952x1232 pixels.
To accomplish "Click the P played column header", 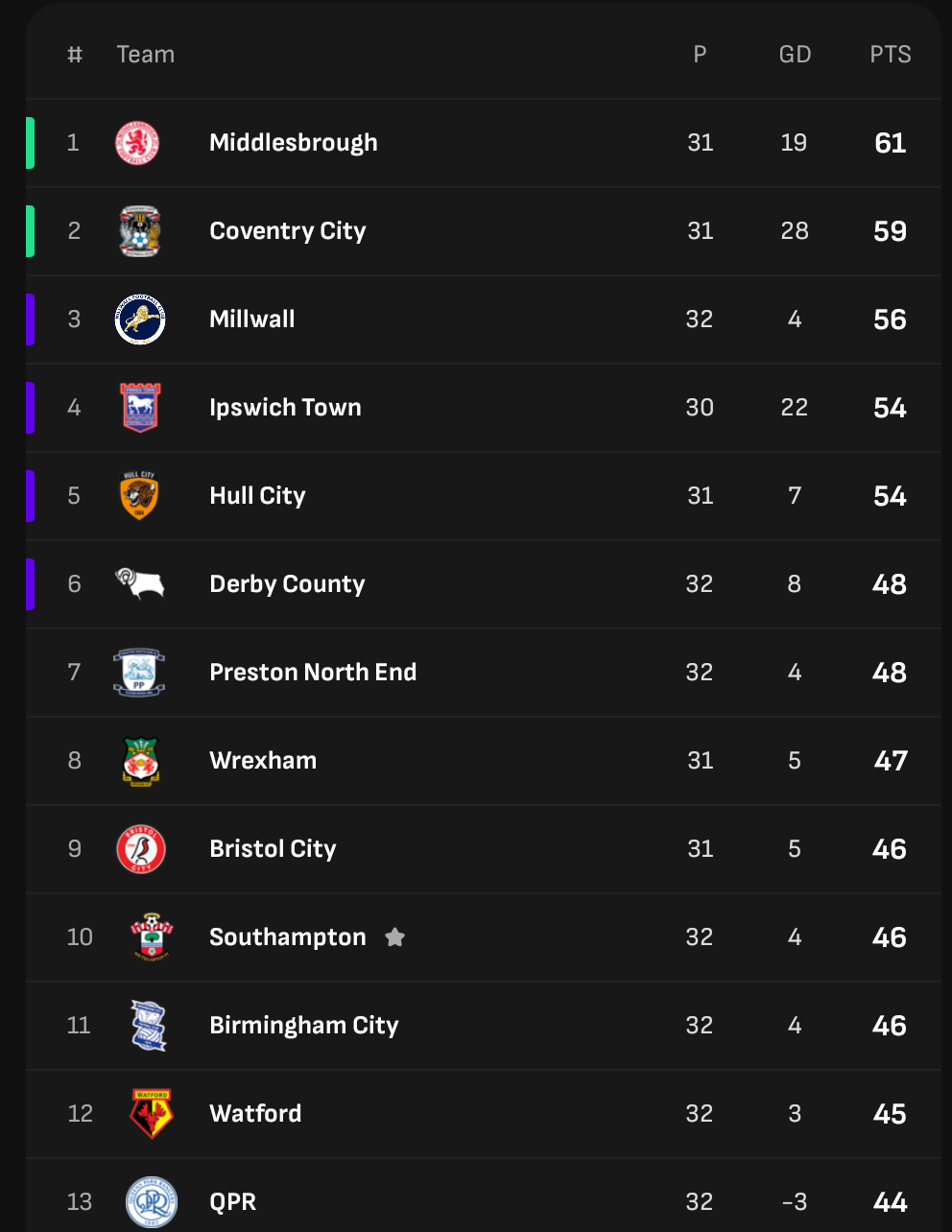I will [700, 55].
